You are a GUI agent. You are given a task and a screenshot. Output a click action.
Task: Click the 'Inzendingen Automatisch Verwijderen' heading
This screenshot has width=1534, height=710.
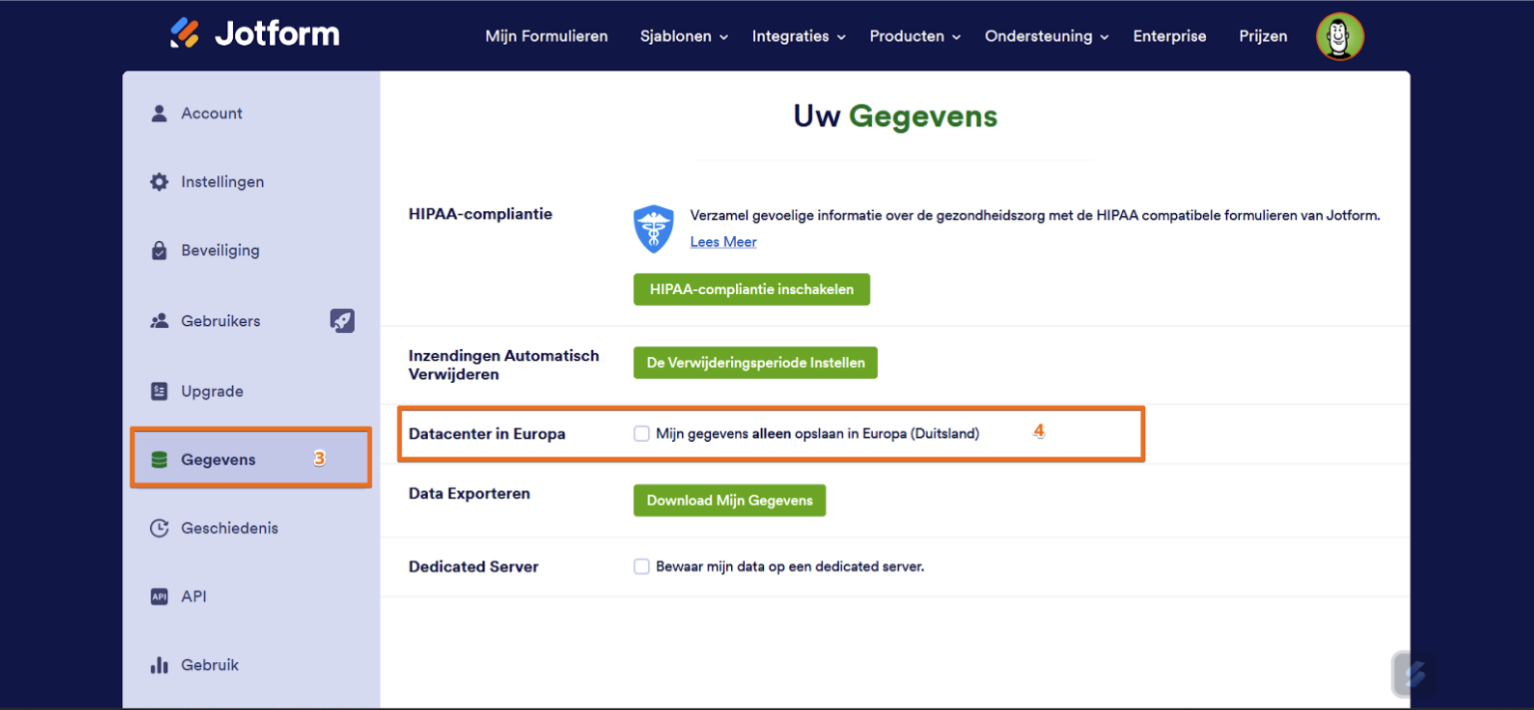click(x=504, y=365)
